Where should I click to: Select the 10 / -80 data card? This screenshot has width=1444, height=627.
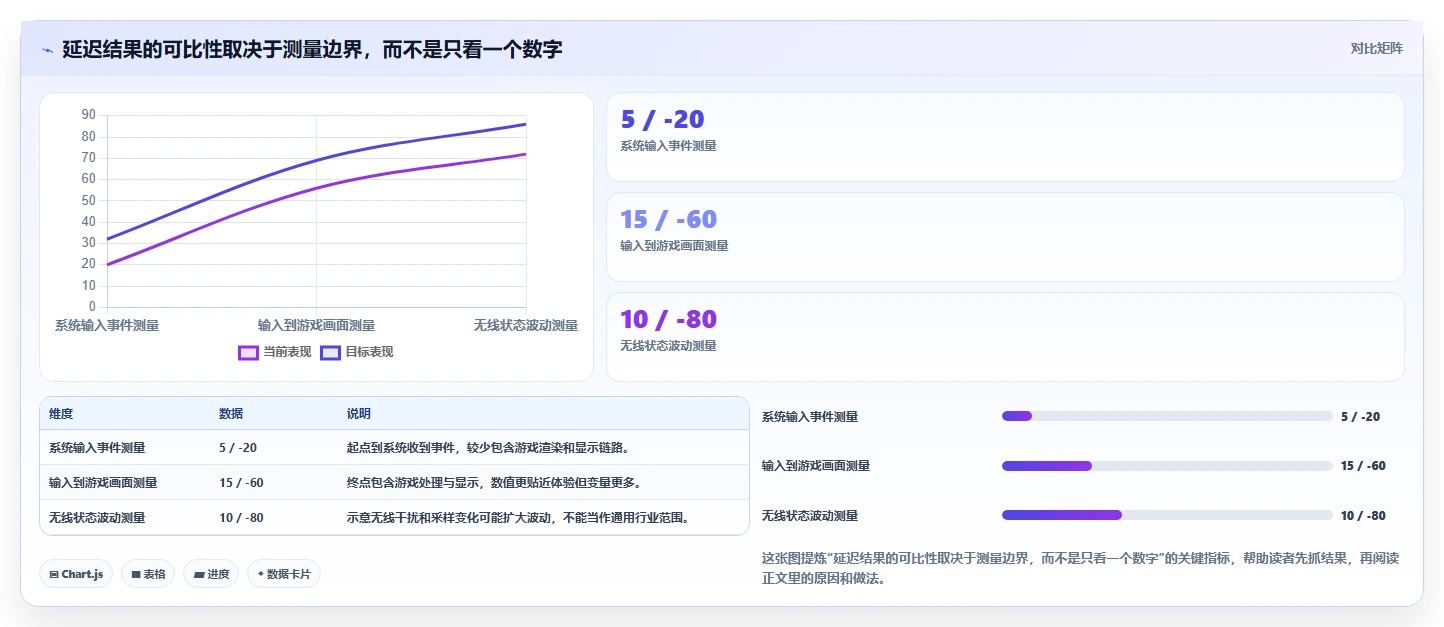tap(1005, 337)
